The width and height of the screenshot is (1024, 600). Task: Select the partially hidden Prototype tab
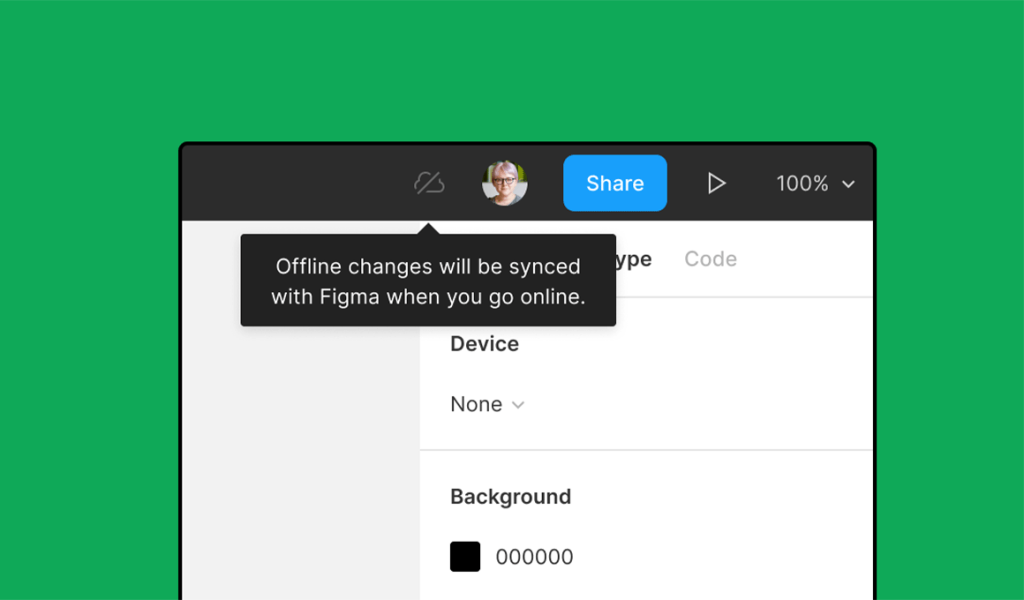(633, 259)
